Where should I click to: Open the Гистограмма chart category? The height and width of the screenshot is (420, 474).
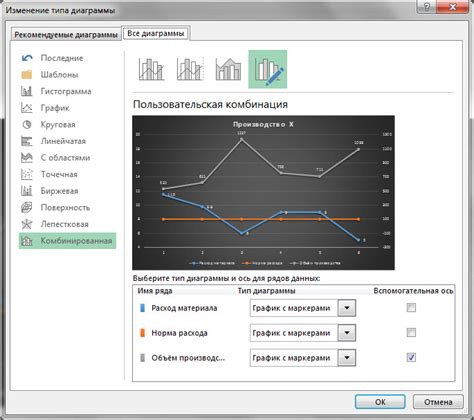coord(67,91)
